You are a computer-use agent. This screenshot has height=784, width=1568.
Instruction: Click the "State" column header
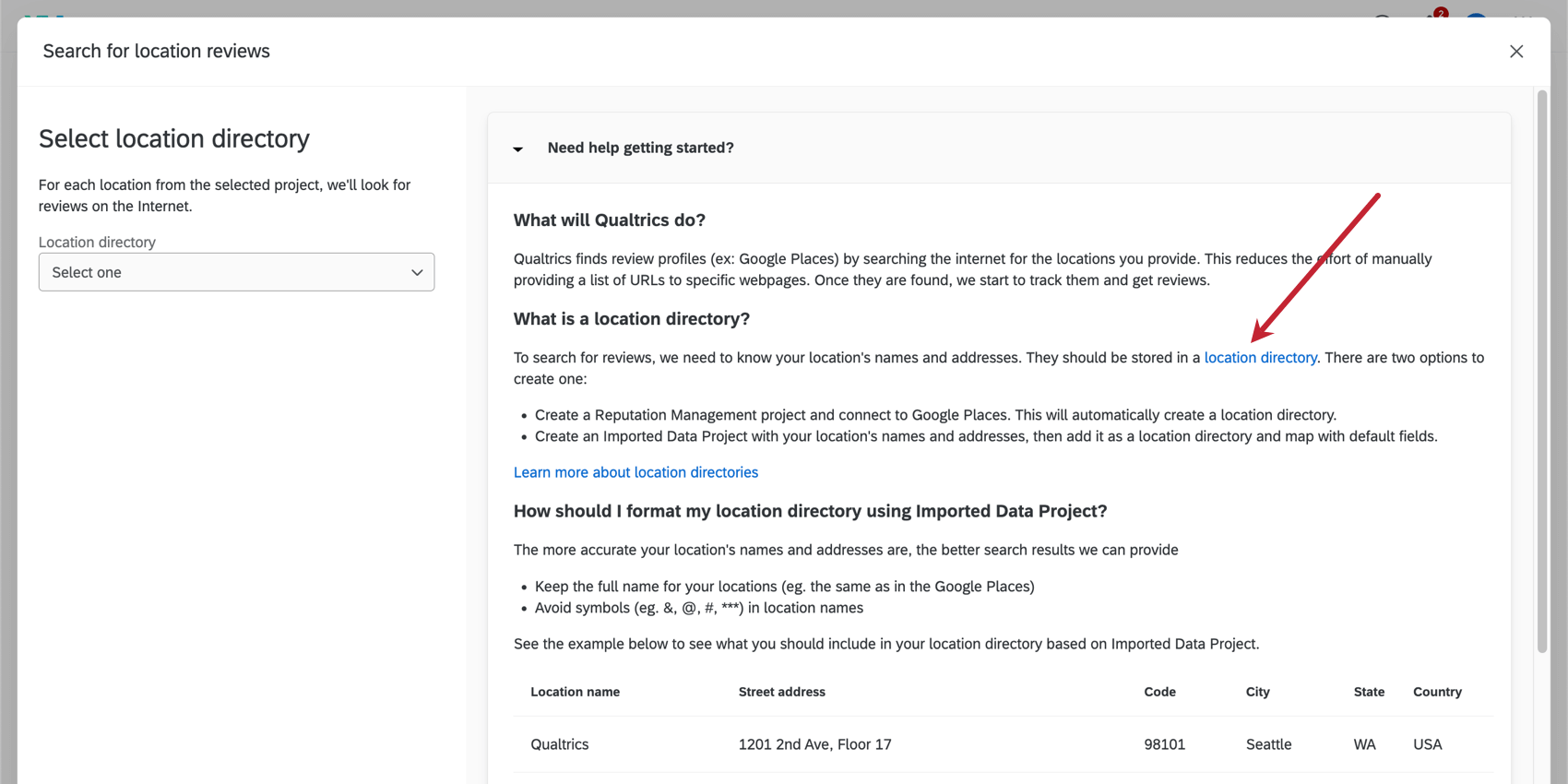[1369, 692]
